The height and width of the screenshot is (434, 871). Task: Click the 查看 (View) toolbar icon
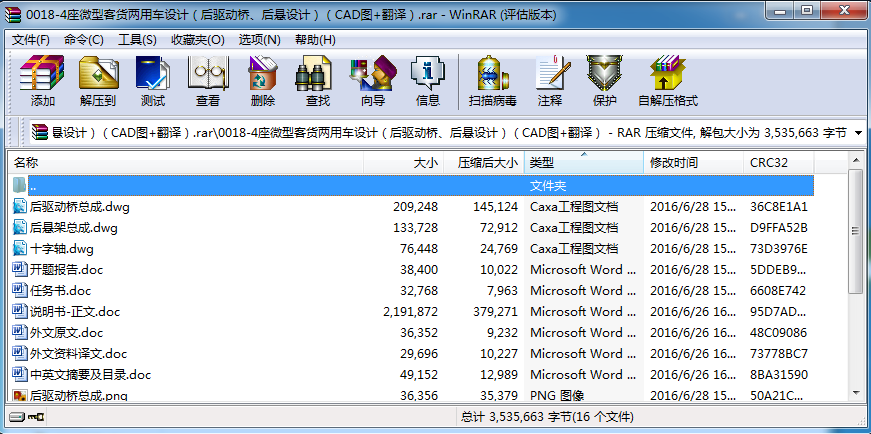[208, 73]
